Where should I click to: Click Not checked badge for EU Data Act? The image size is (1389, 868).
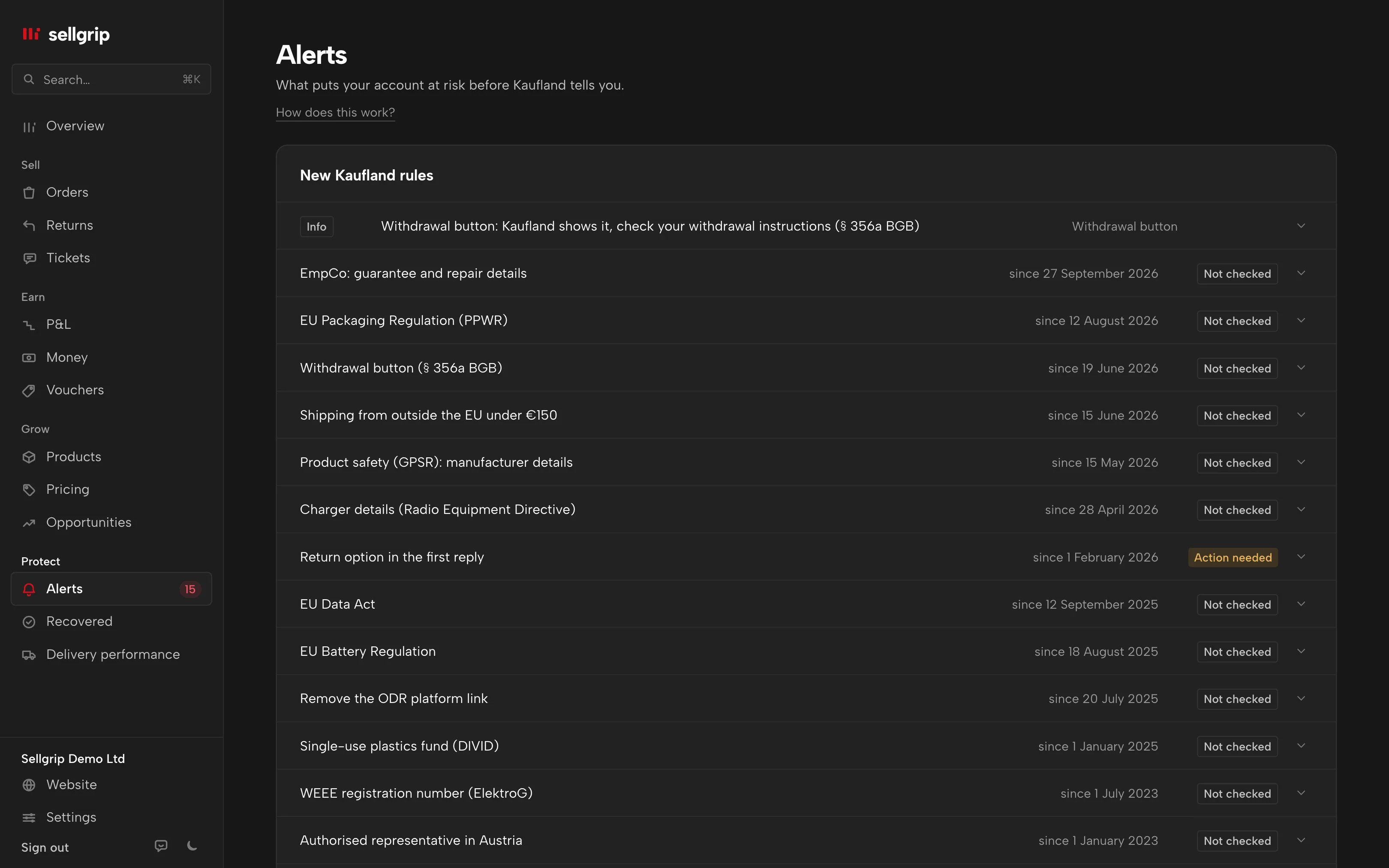pyautogui.click(x=1237, y=604)
